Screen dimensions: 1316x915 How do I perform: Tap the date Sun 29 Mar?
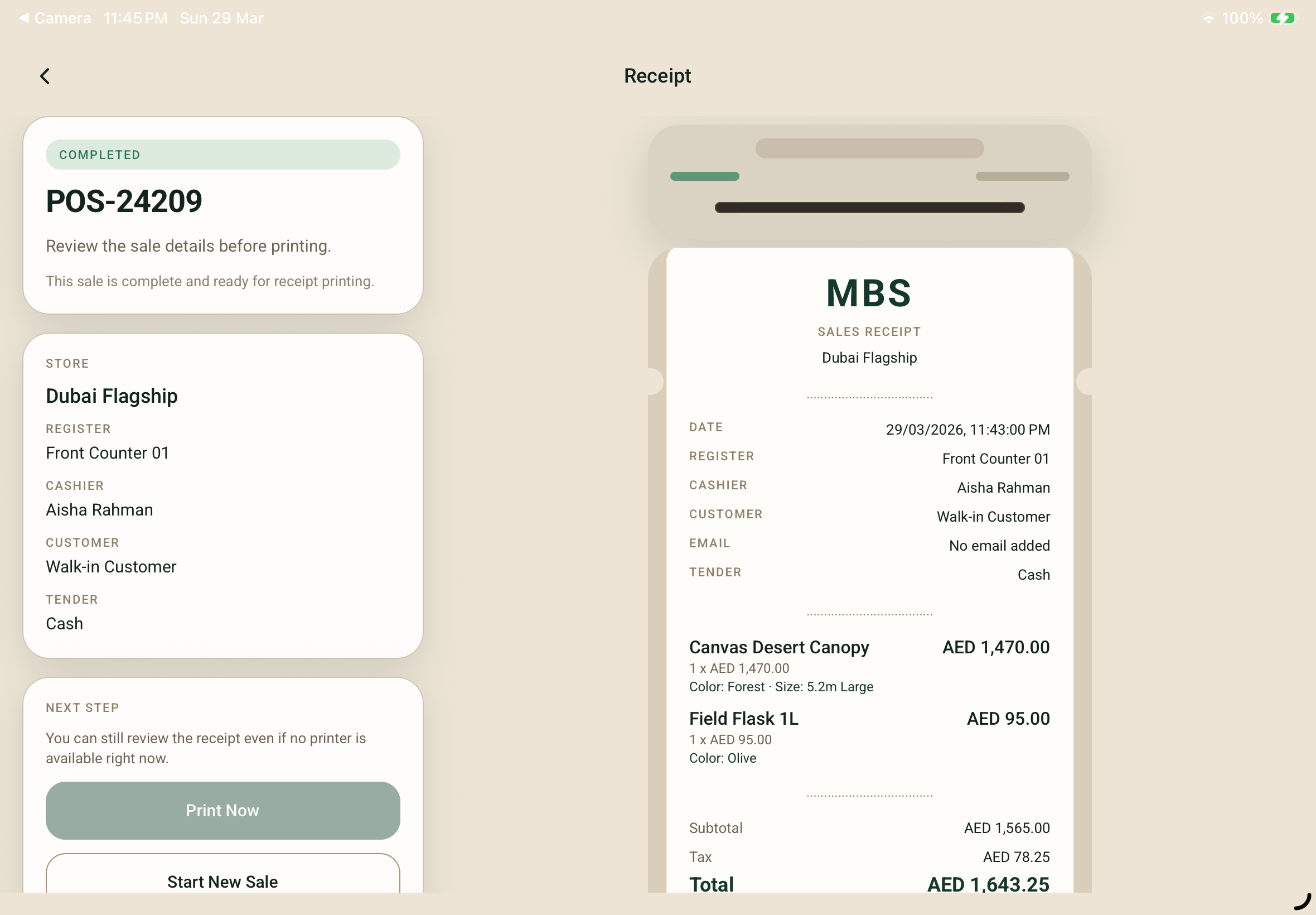click(x=222, y=18)
